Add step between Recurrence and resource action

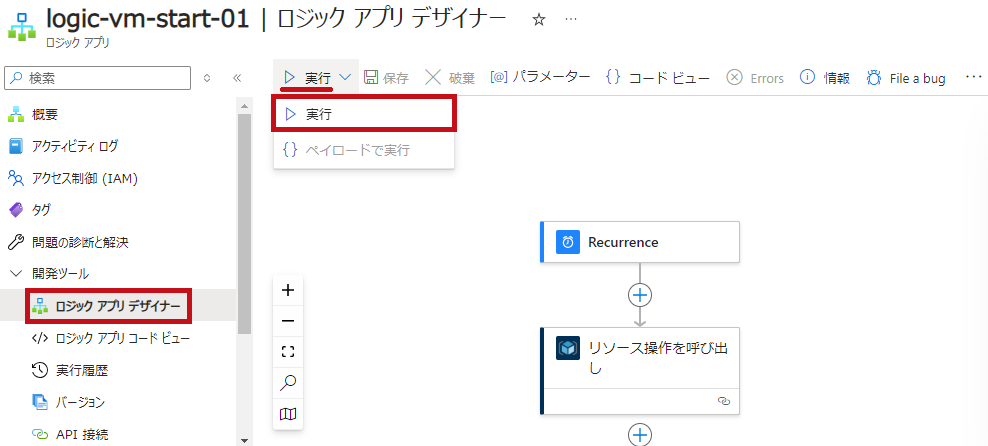click(640, 294)
